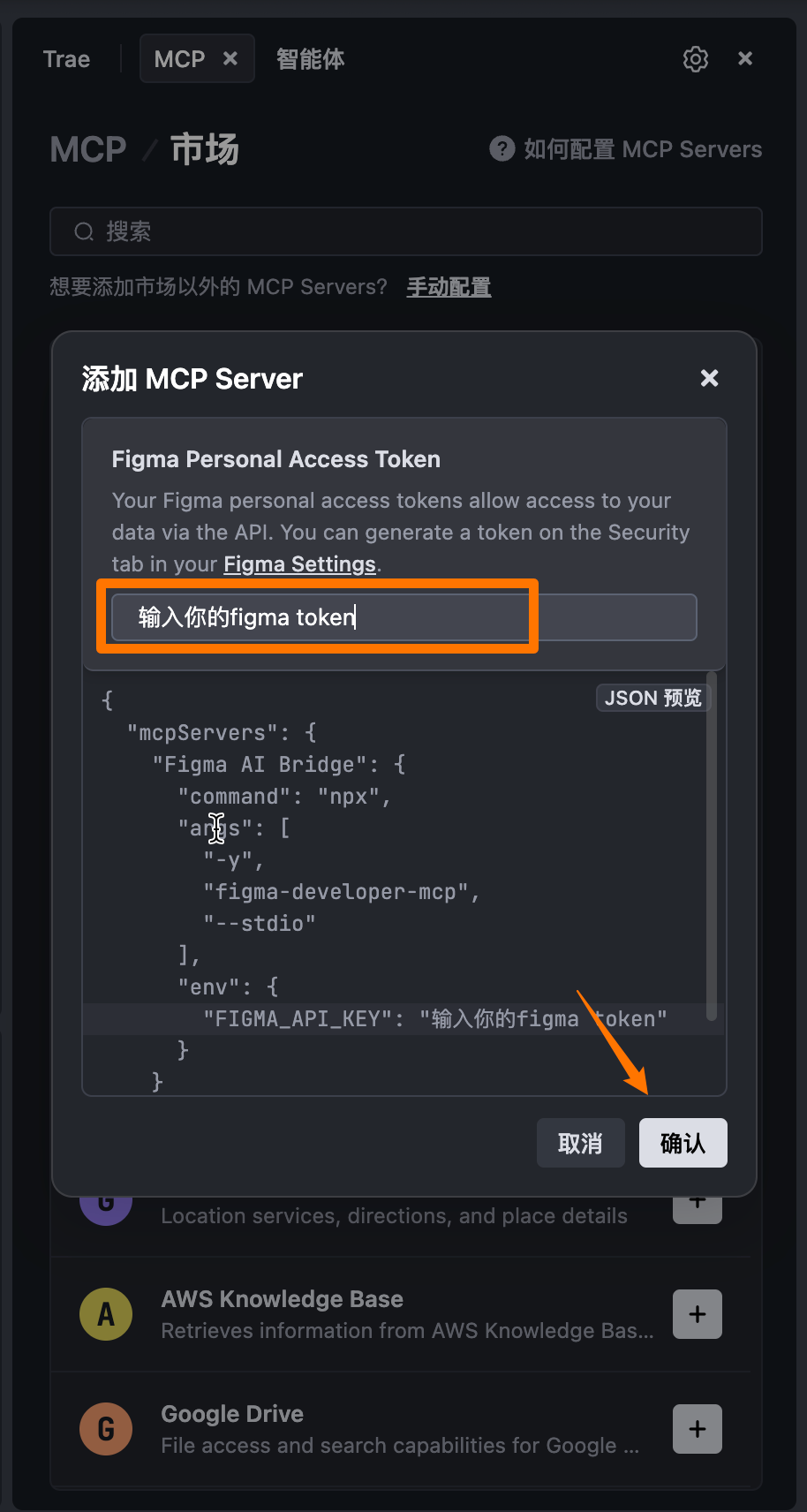Click the Google Drive avatar icon
This screenshot has width=807, height=1512.
pos(106,1429)
